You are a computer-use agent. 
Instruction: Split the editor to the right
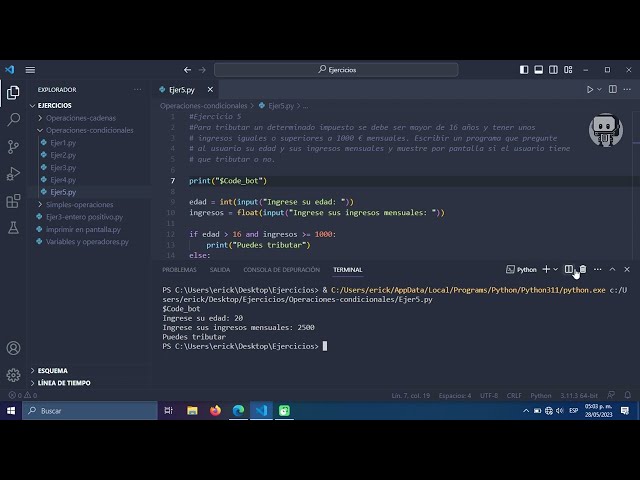(613, 89)
